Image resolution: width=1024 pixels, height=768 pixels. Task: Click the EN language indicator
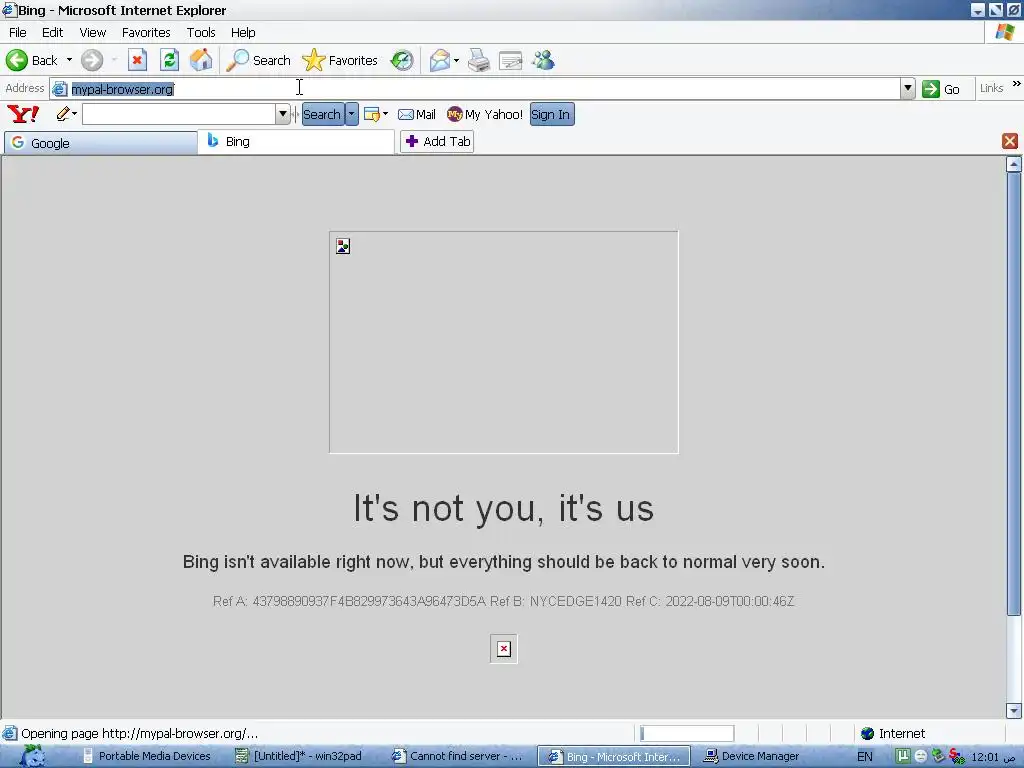coord(865,756)
